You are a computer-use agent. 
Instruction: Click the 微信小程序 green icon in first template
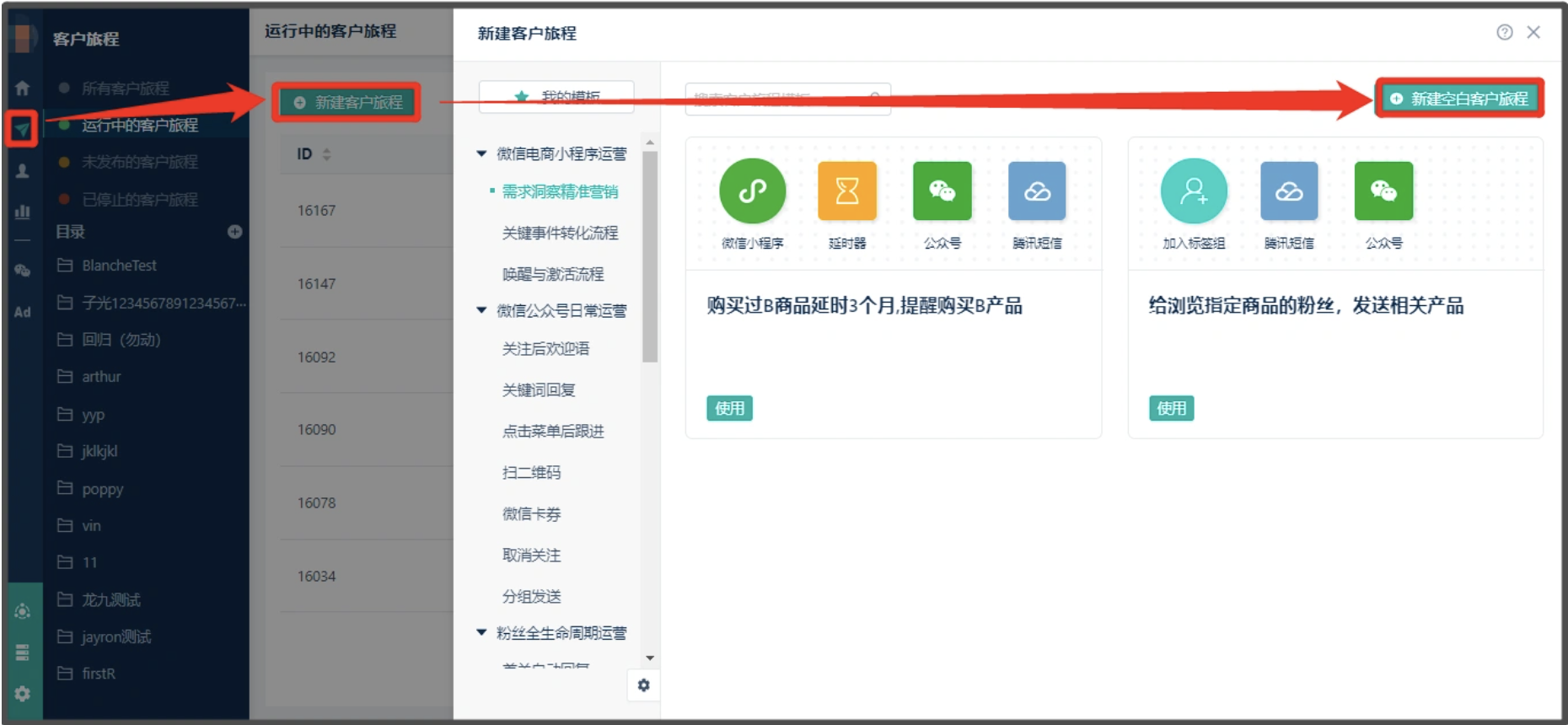pos(752,191)
